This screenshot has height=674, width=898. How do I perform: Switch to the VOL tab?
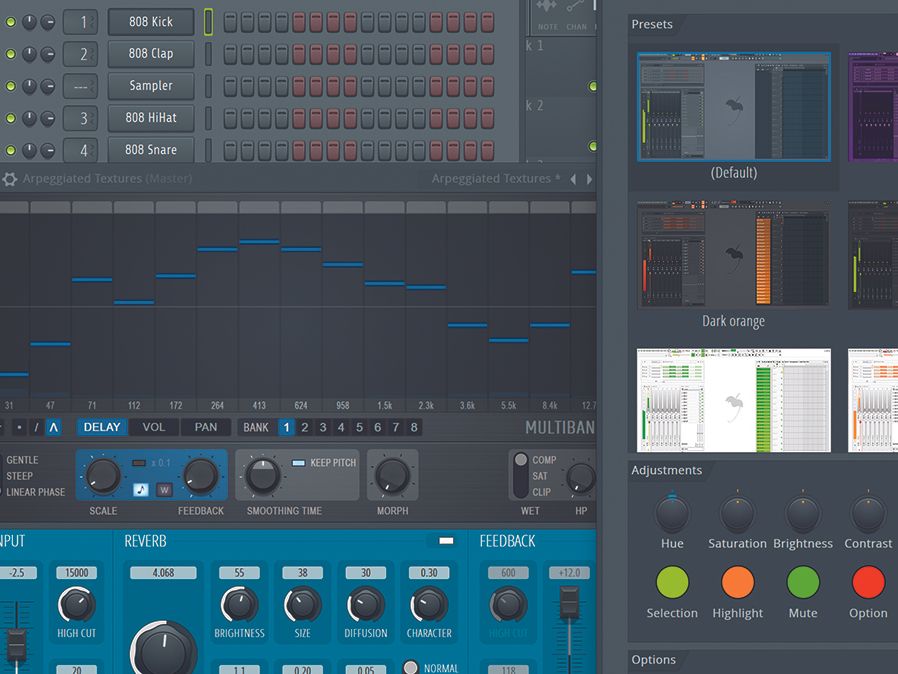pos(154,427)
